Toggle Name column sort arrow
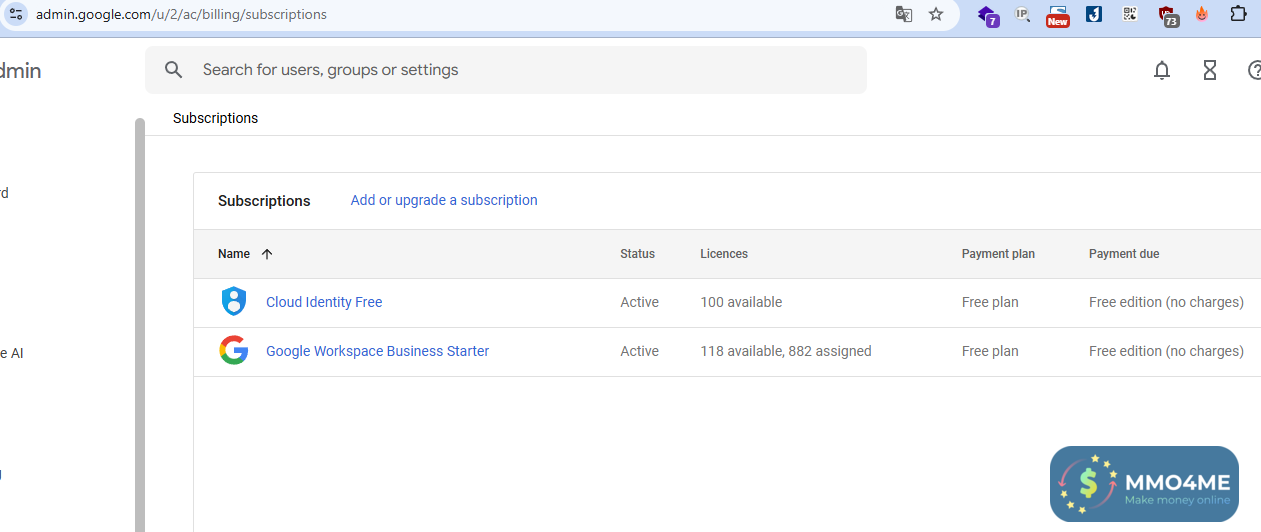Viewport: 1261px width, 532px height. (267, 254)
